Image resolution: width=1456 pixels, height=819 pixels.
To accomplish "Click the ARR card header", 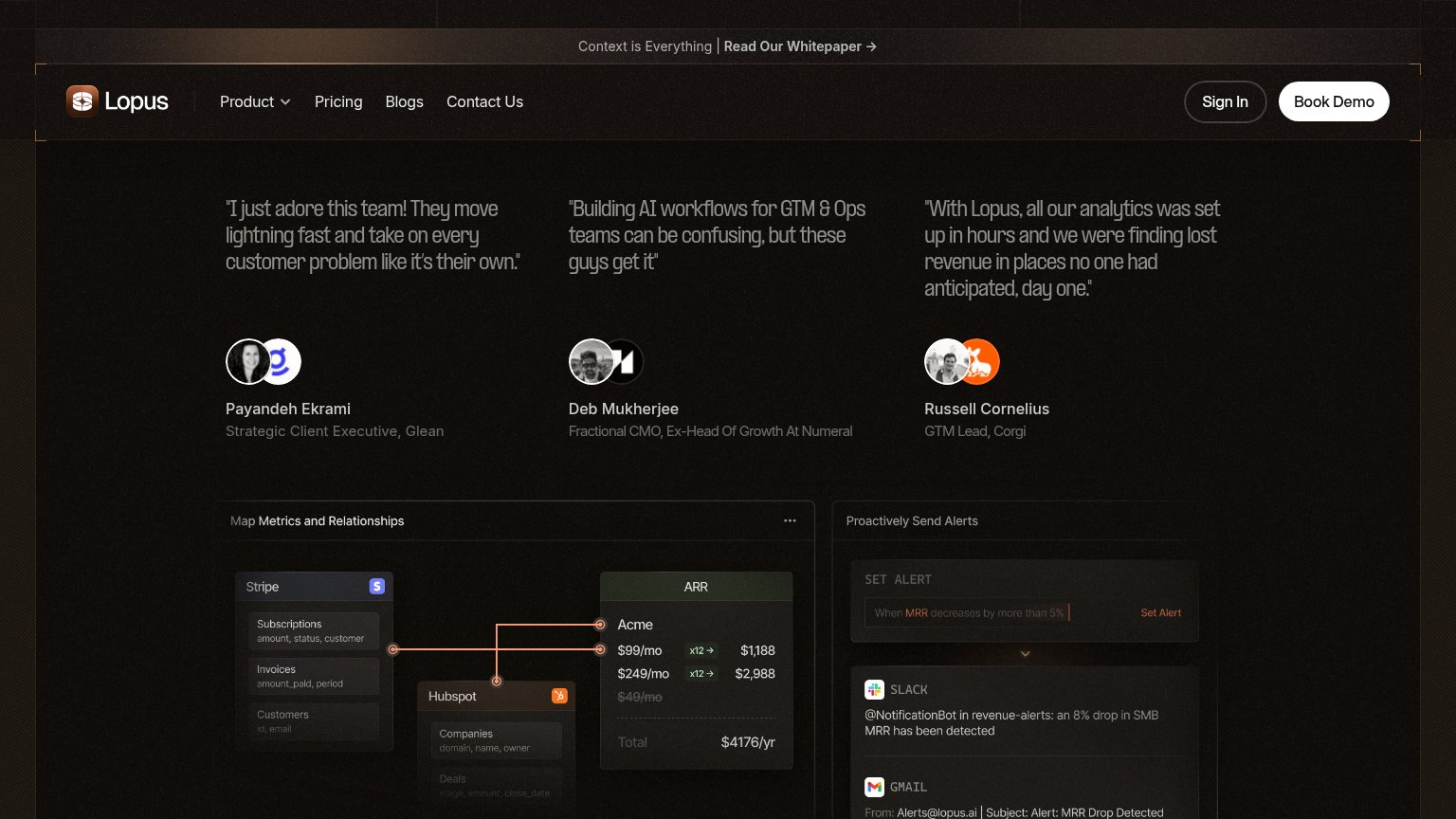I will 696,587.
